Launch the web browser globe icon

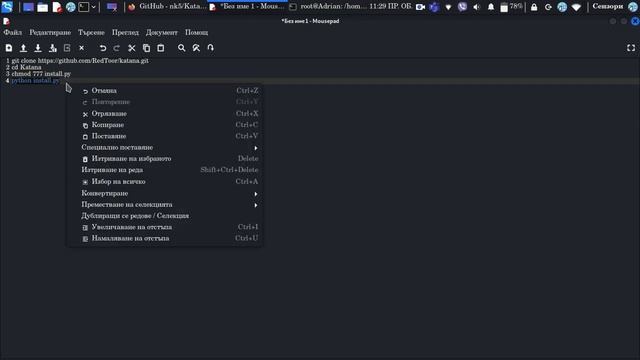pos(71,7)
